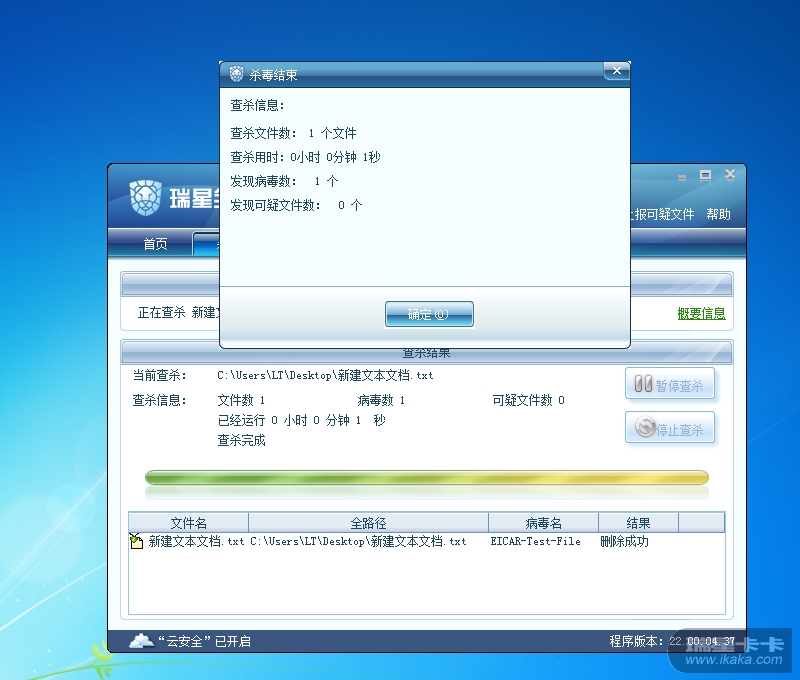Sort by 结果 column header
This screenshot has width=800, height=680.
point(638,523)
